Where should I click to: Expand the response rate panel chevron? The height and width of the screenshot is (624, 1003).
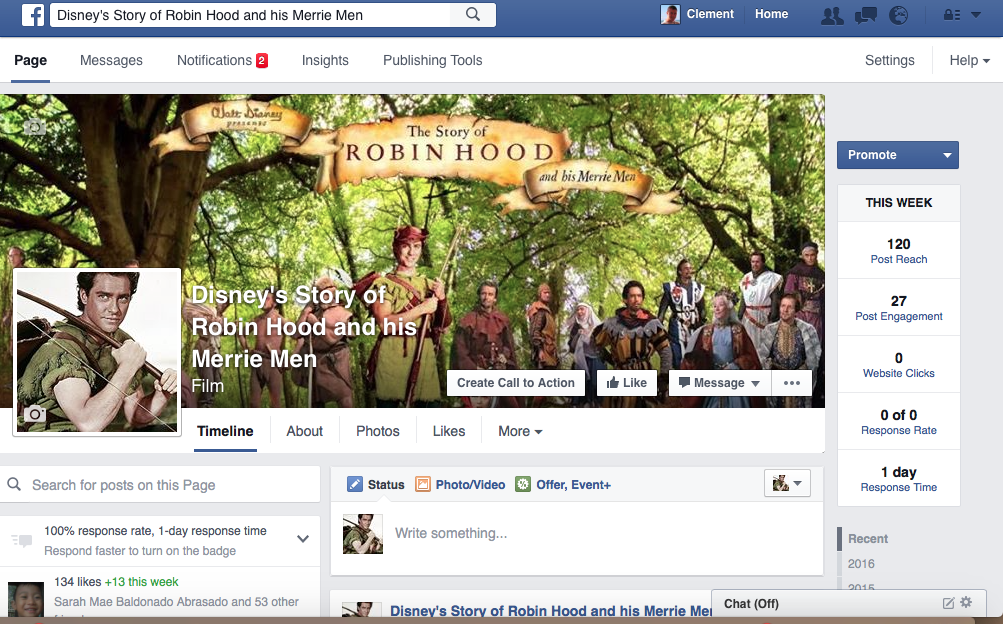coord(303,539)
